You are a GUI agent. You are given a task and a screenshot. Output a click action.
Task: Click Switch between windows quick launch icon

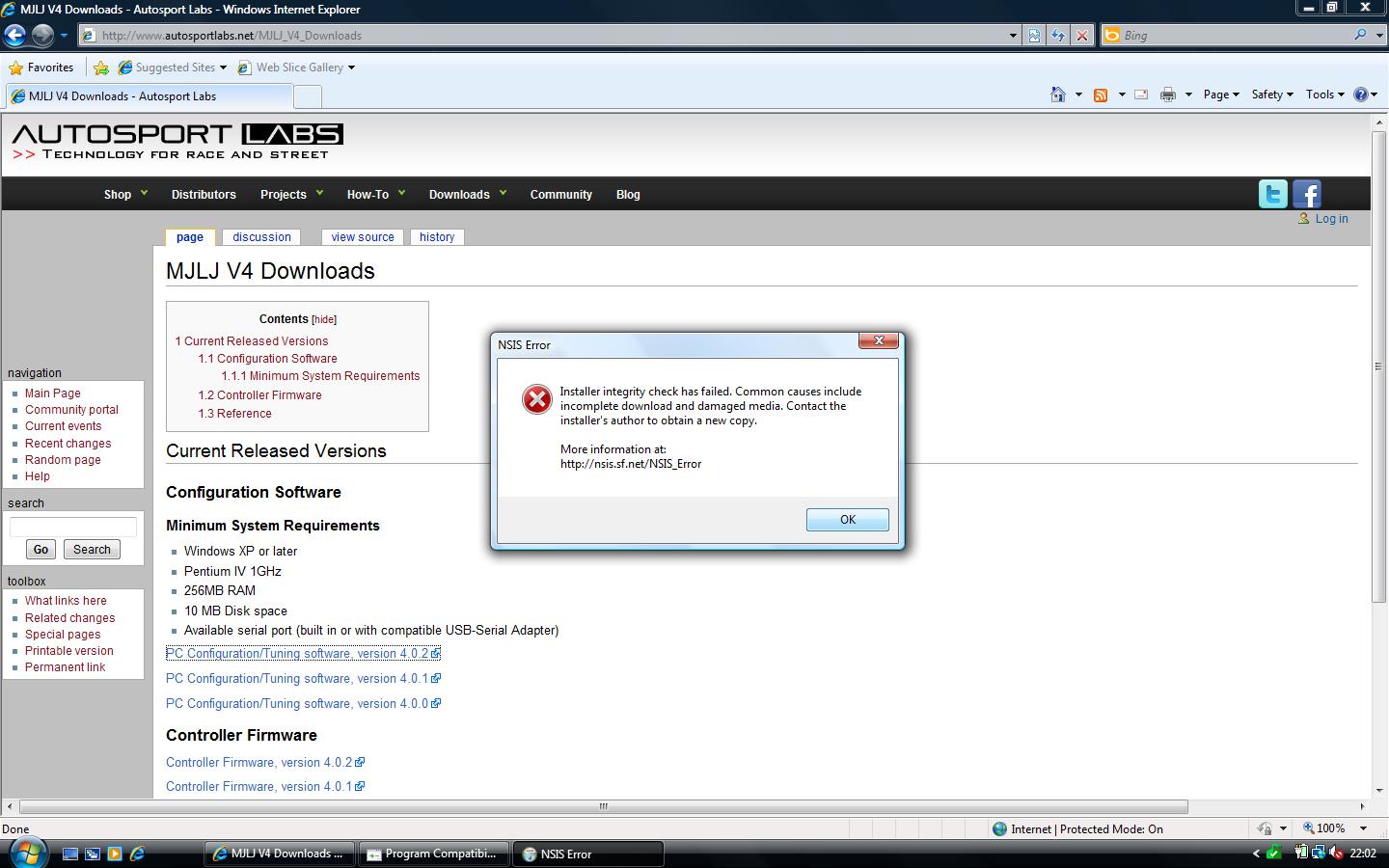pyautogui.click(x=93, y=854)
